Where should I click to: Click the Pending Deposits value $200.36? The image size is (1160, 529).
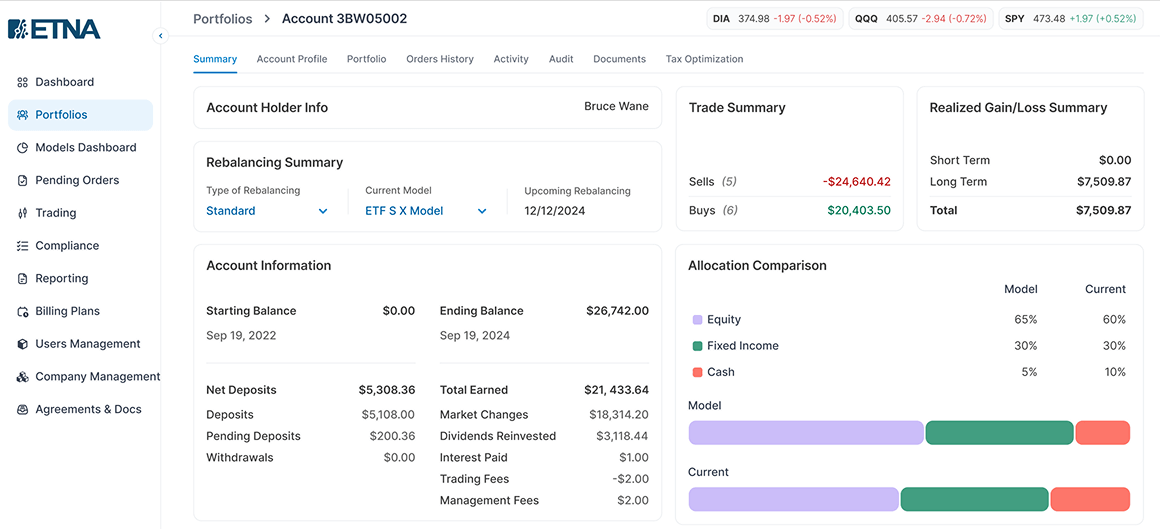pos(392,436)
